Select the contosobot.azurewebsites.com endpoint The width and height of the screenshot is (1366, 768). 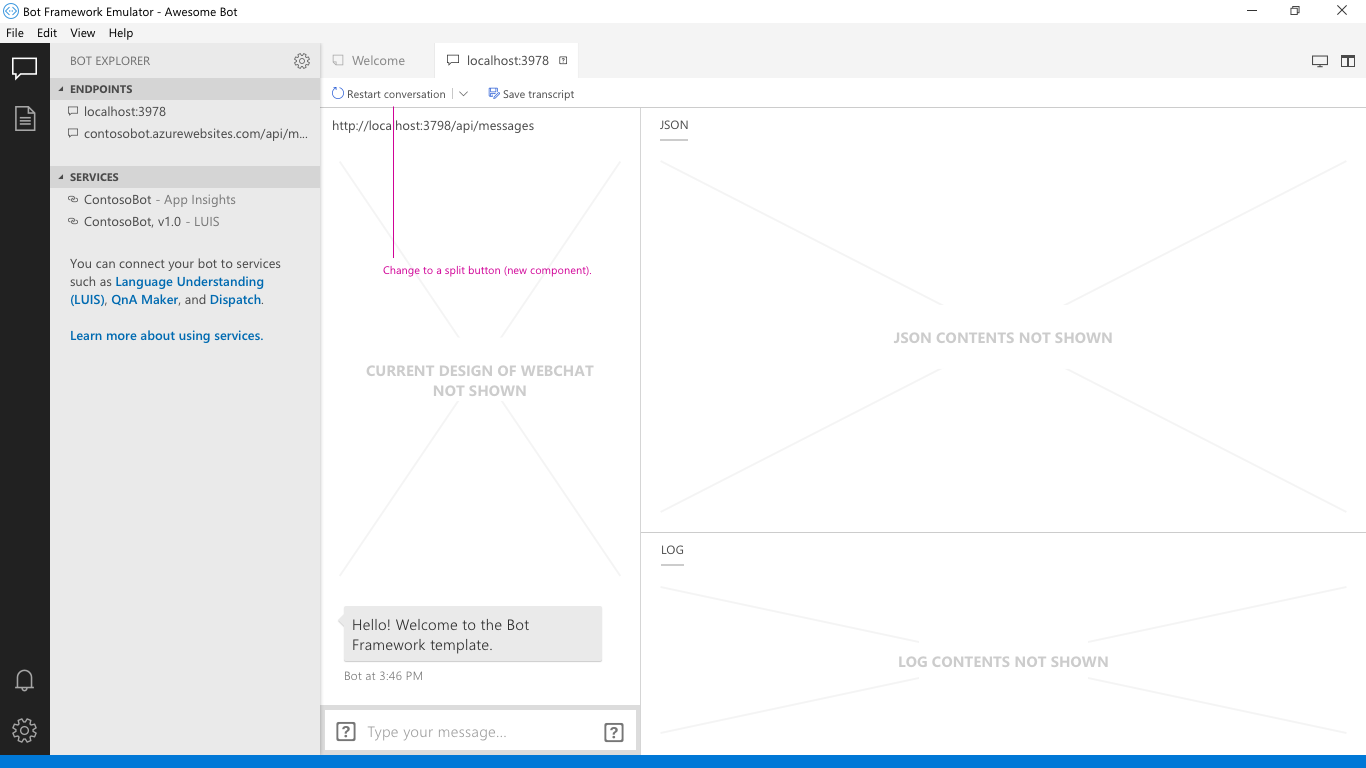coord(185,134)
